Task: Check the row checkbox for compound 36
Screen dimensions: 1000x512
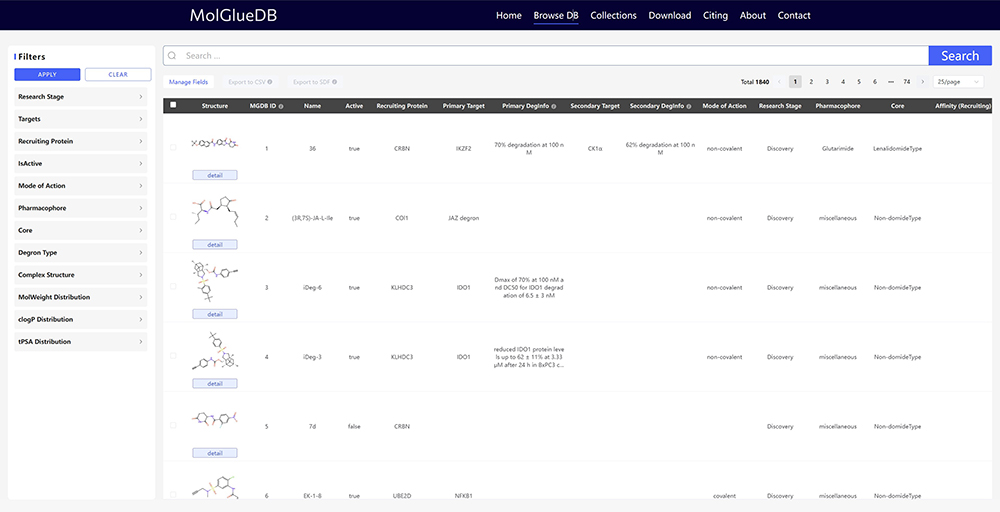Action: 173,148
